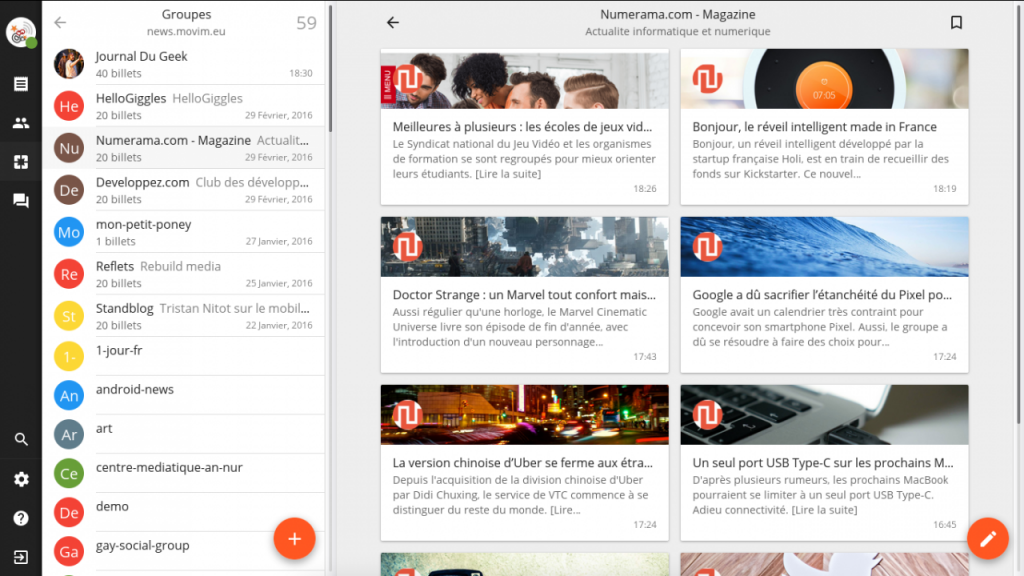Open 1-jour-fr group
The width and height of the screenshot is (1024, 576).
point(184,356)
